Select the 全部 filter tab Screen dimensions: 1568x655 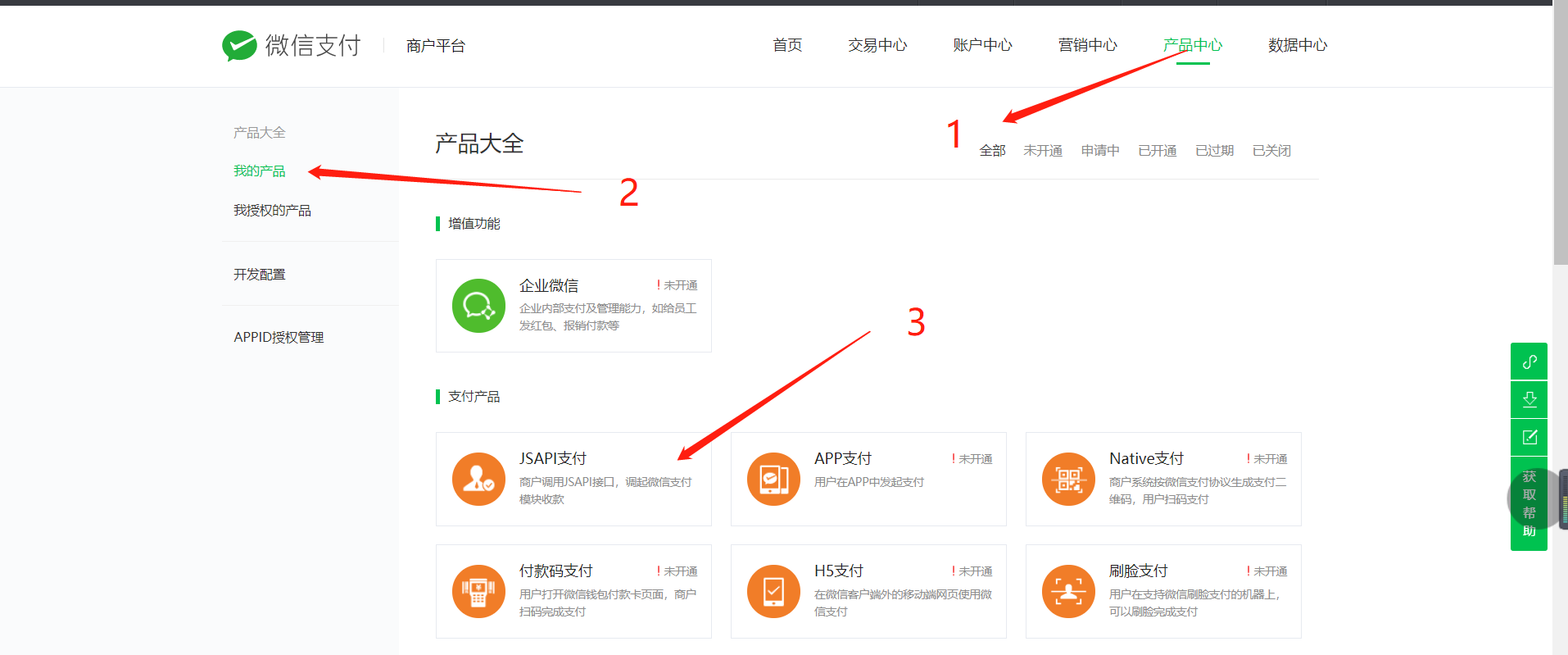pos(992,151)
